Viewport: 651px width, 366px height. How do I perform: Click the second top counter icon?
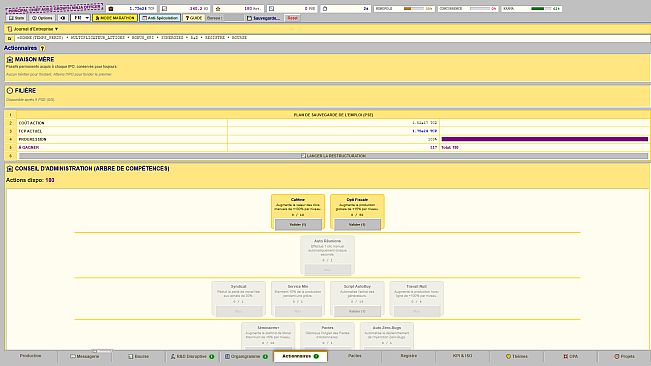point(164,9)
